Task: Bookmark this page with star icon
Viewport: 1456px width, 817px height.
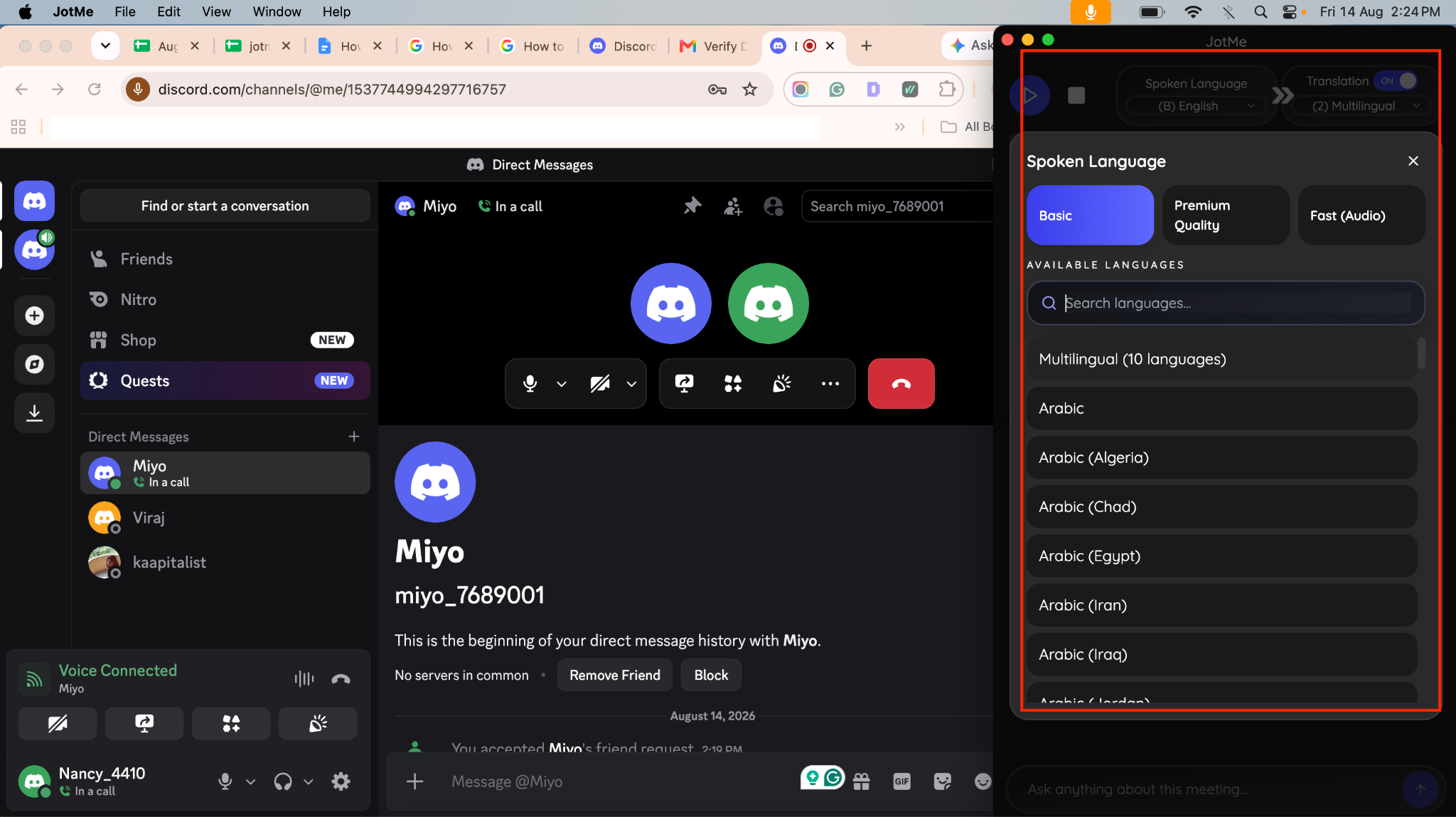Action: pyautogui.click(x=750, y=90)
